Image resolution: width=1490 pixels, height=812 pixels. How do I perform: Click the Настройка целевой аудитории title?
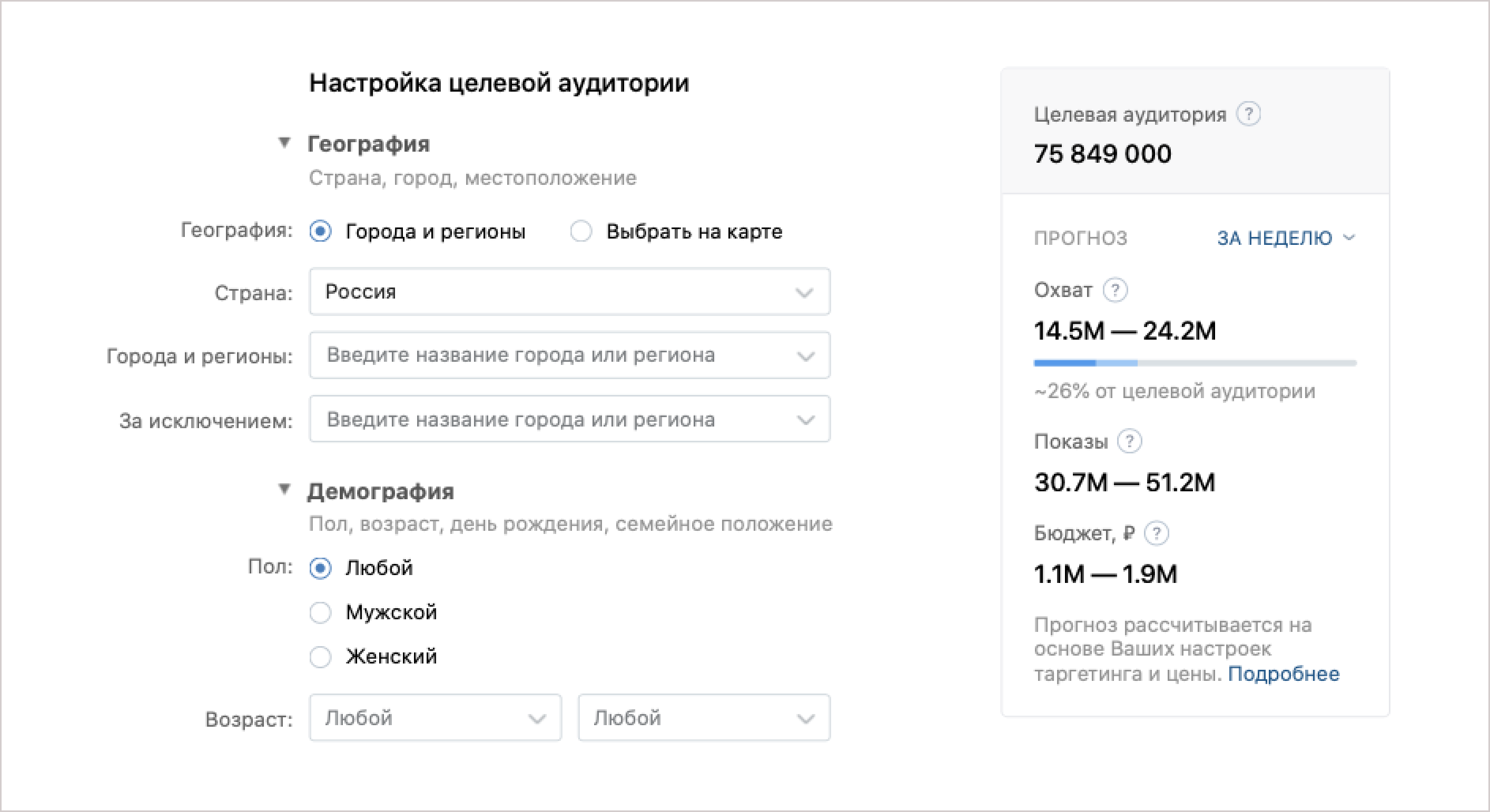[x=499, y=83]
